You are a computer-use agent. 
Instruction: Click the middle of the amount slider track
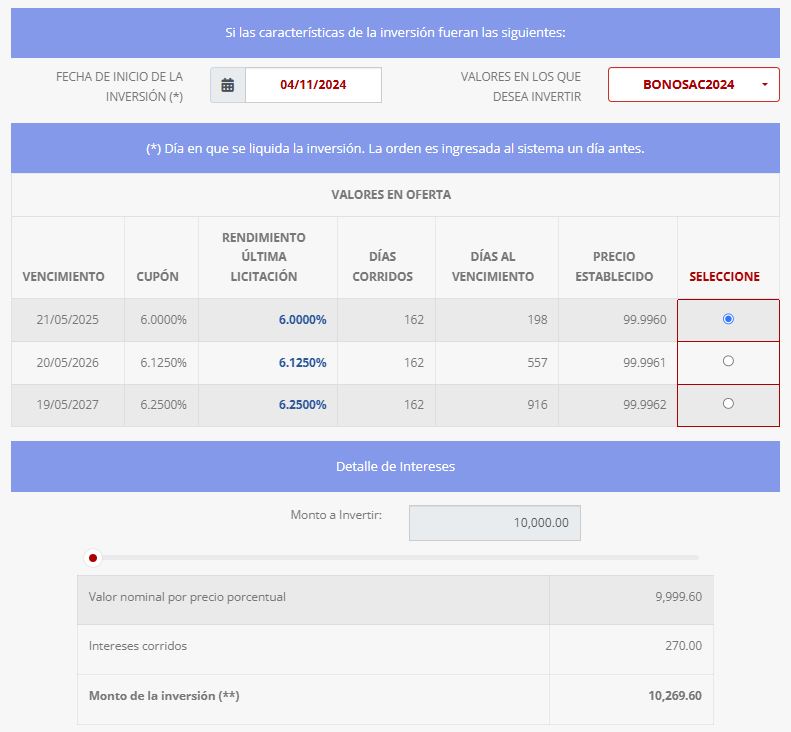395,558
